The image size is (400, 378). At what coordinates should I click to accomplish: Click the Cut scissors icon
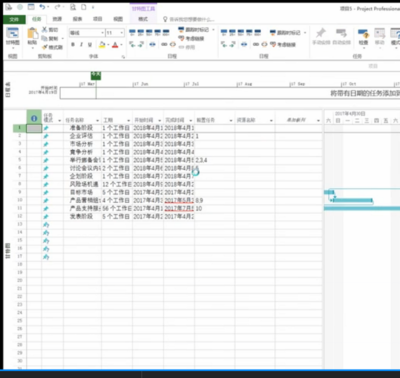click(x=44, y=30)
